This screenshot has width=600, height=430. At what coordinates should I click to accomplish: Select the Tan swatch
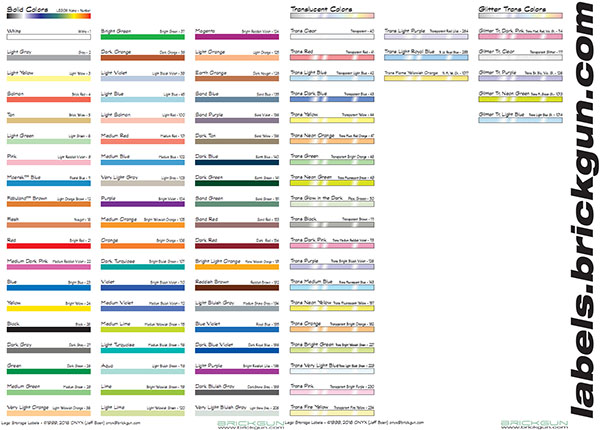(x=49, y=121)
